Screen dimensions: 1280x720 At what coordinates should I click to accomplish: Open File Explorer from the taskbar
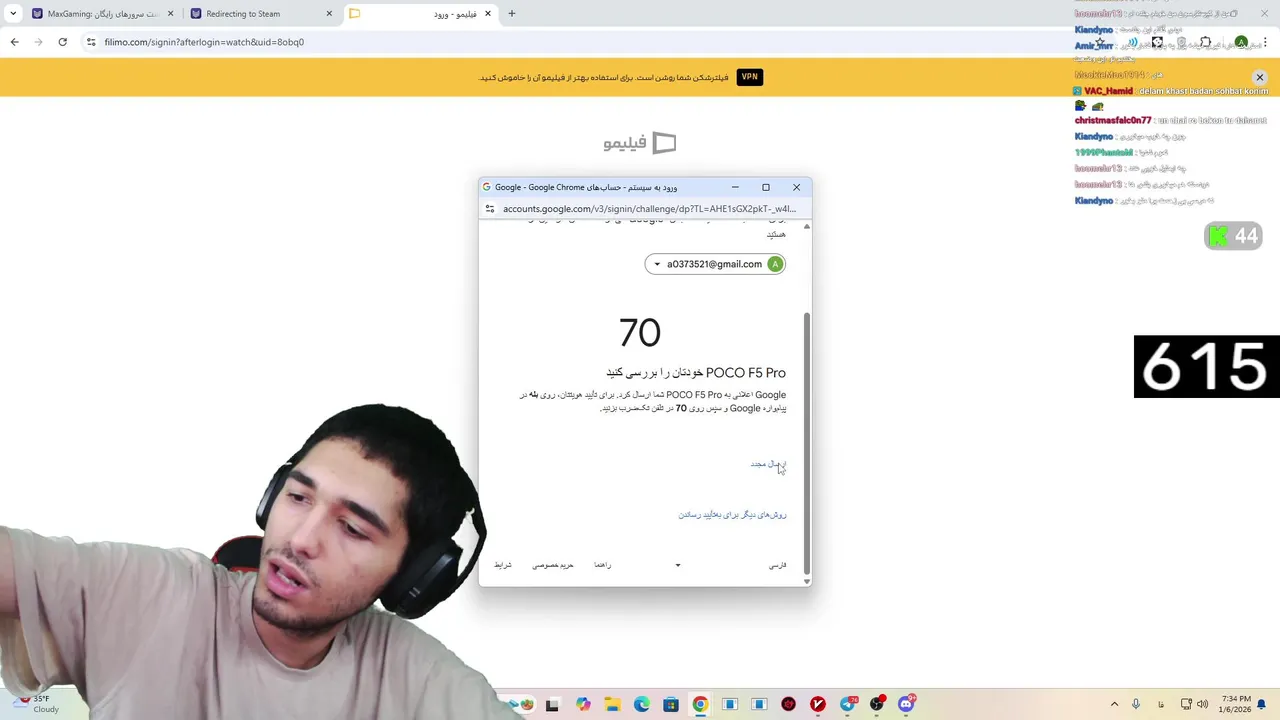pyautogui.click(x=612, y=705)
